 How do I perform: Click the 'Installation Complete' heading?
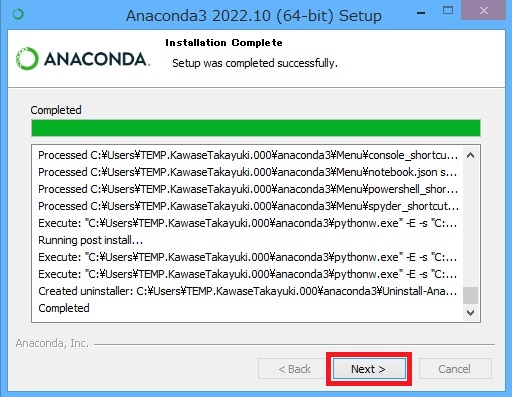click(224, 43)
